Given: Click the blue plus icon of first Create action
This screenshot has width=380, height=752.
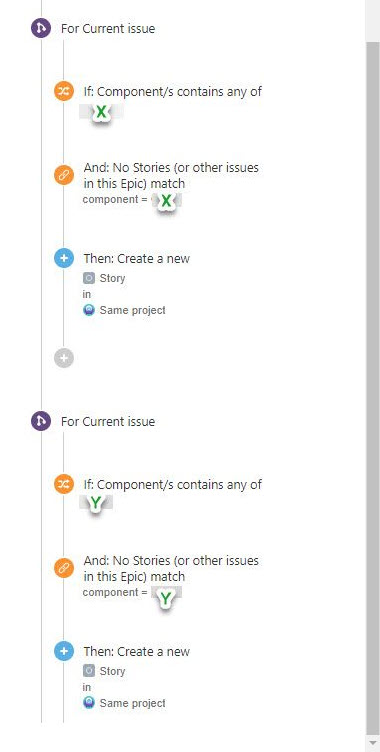Looking at the screenshot, I should [64, 258].
